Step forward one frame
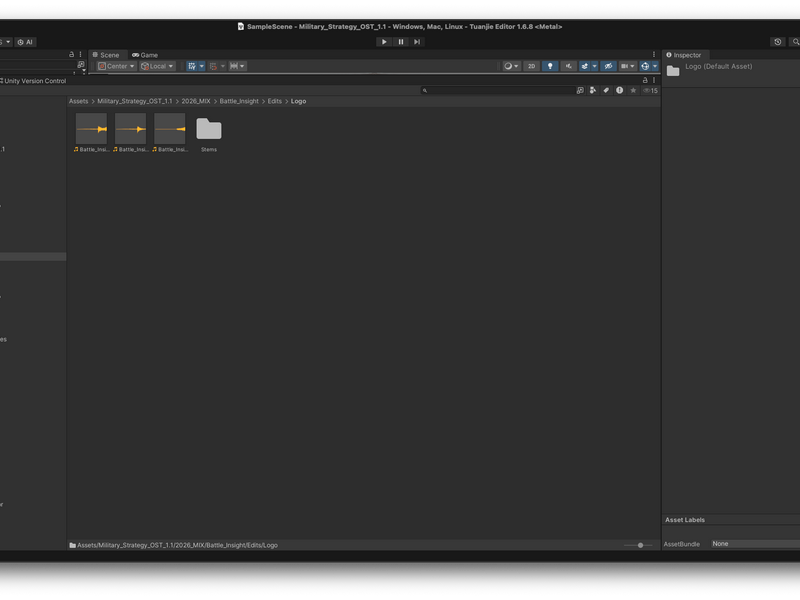 click(417, 42)
